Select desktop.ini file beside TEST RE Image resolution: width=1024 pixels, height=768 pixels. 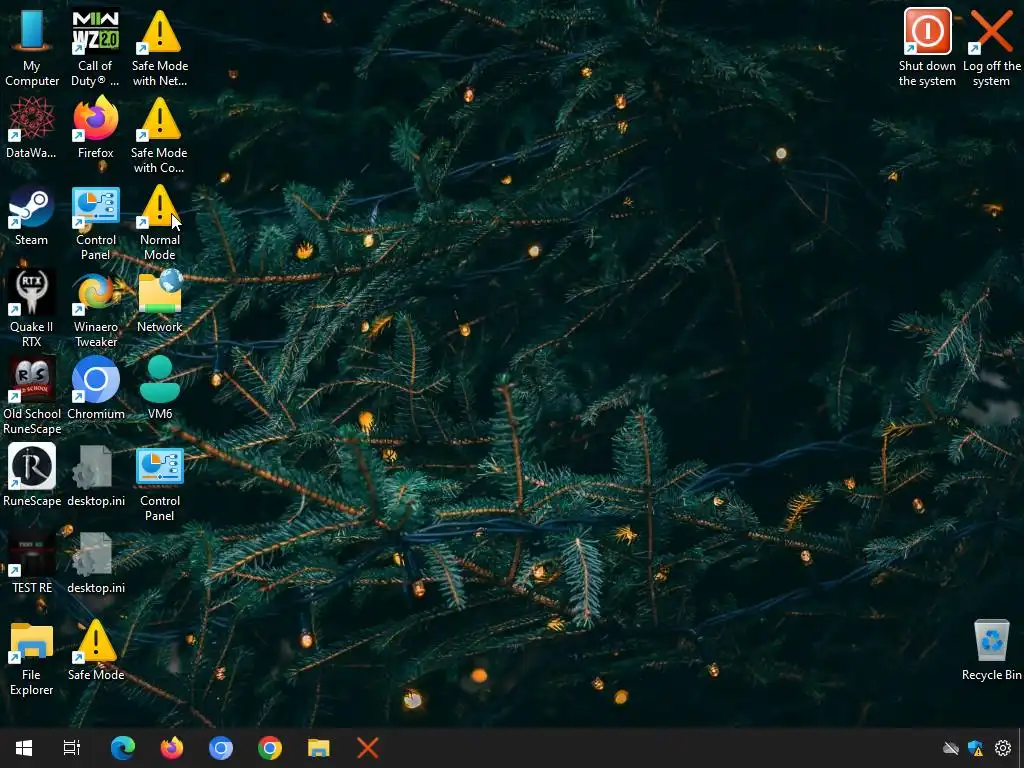pyautogui.click(x=95, y=562)
